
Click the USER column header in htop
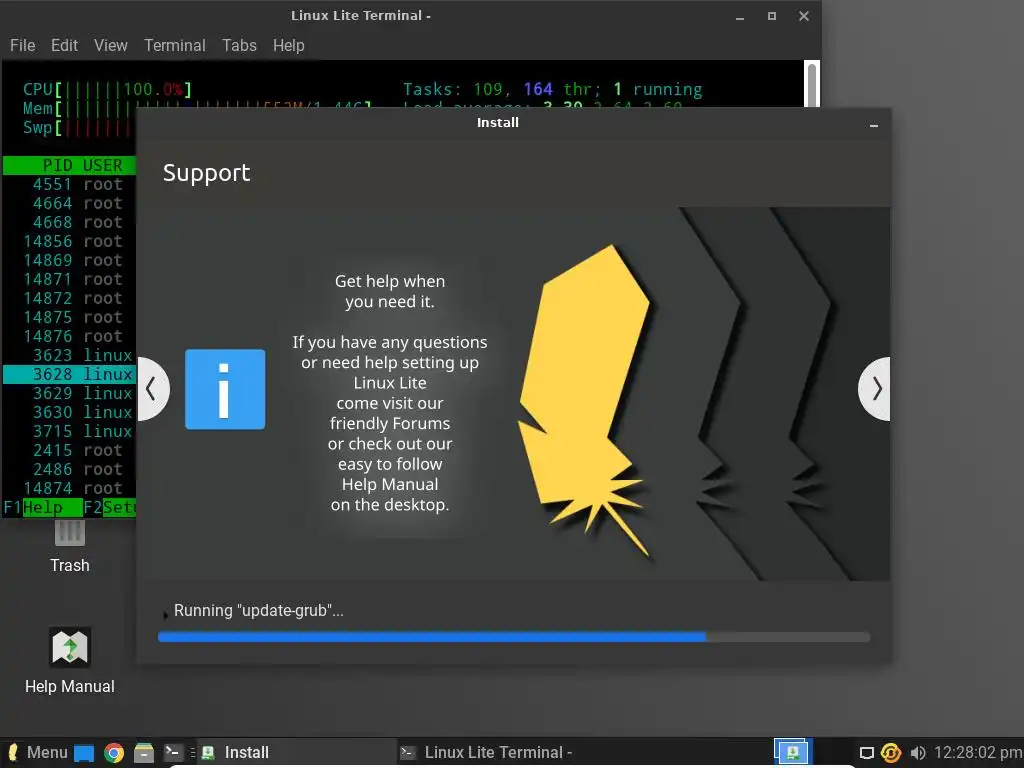(103, 165)
